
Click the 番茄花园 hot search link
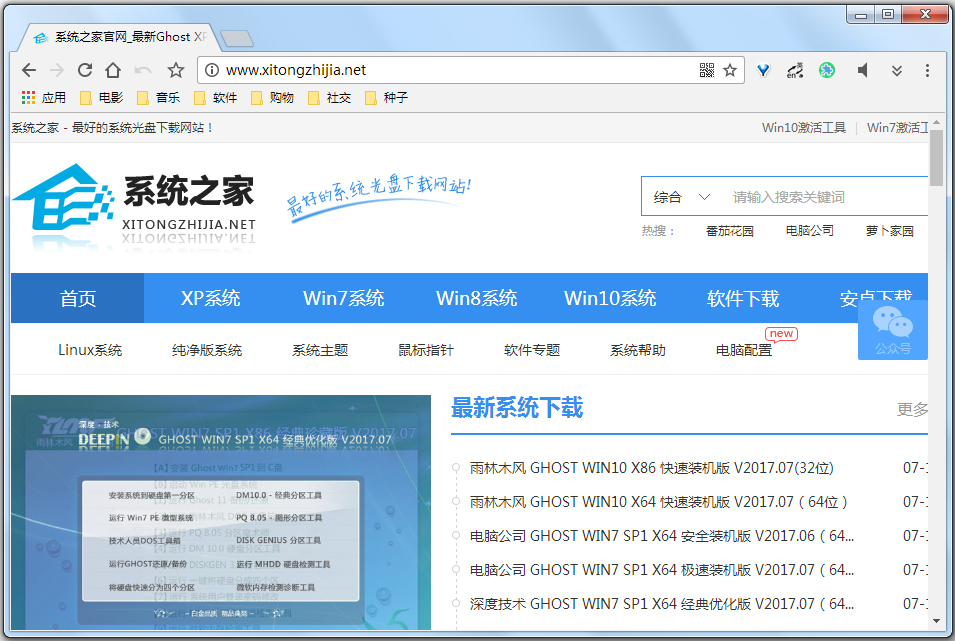[730, 231]
